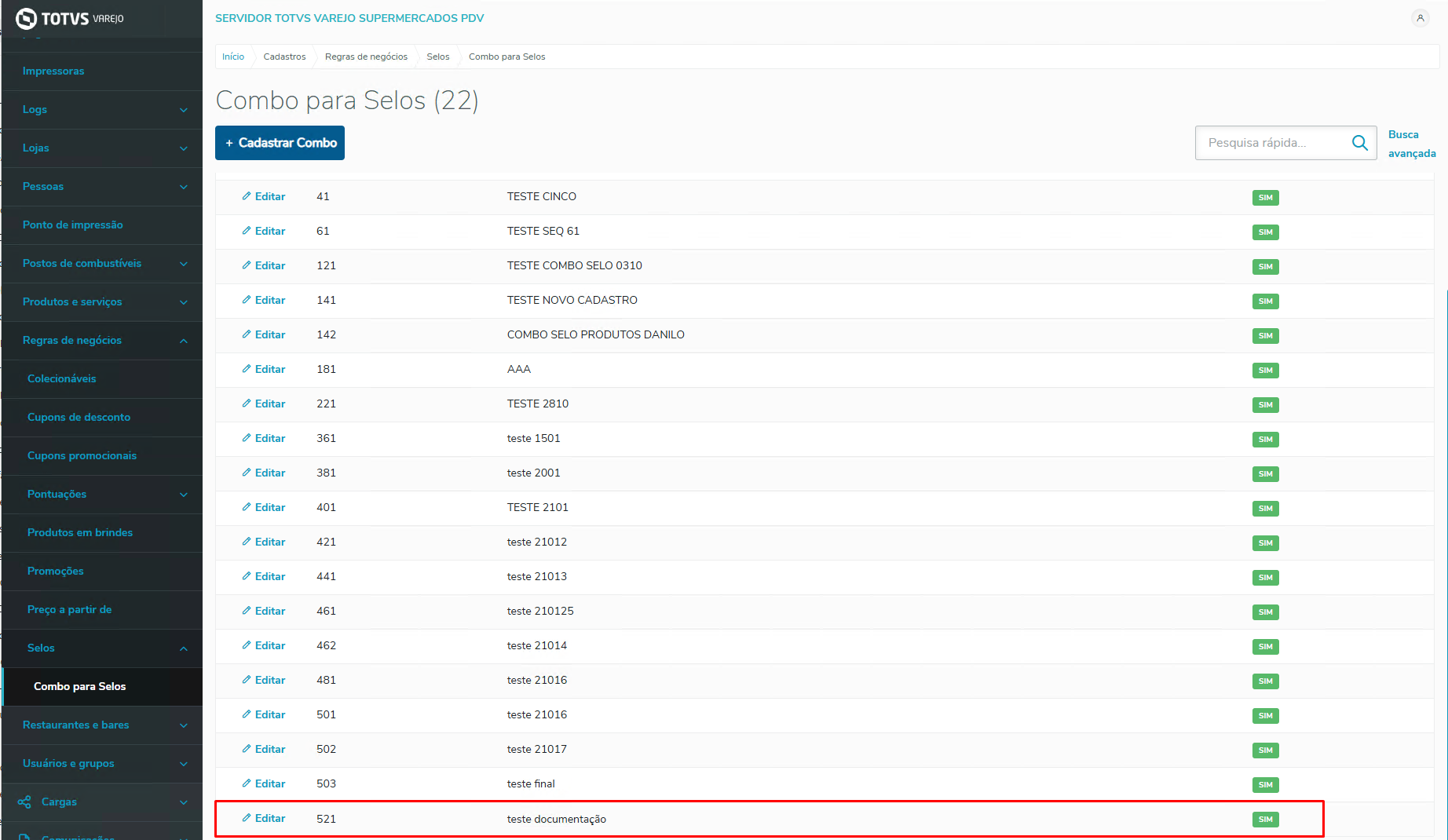Screen dimensions: 1448x840
Task: Expand the Lojas menu chevron
Action: 184,148
